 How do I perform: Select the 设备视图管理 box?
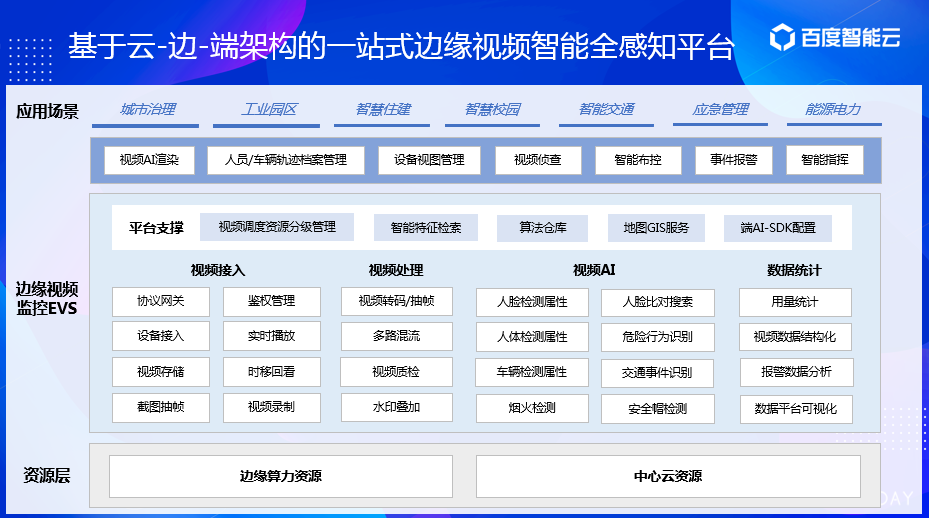click(x=429, y=160)
